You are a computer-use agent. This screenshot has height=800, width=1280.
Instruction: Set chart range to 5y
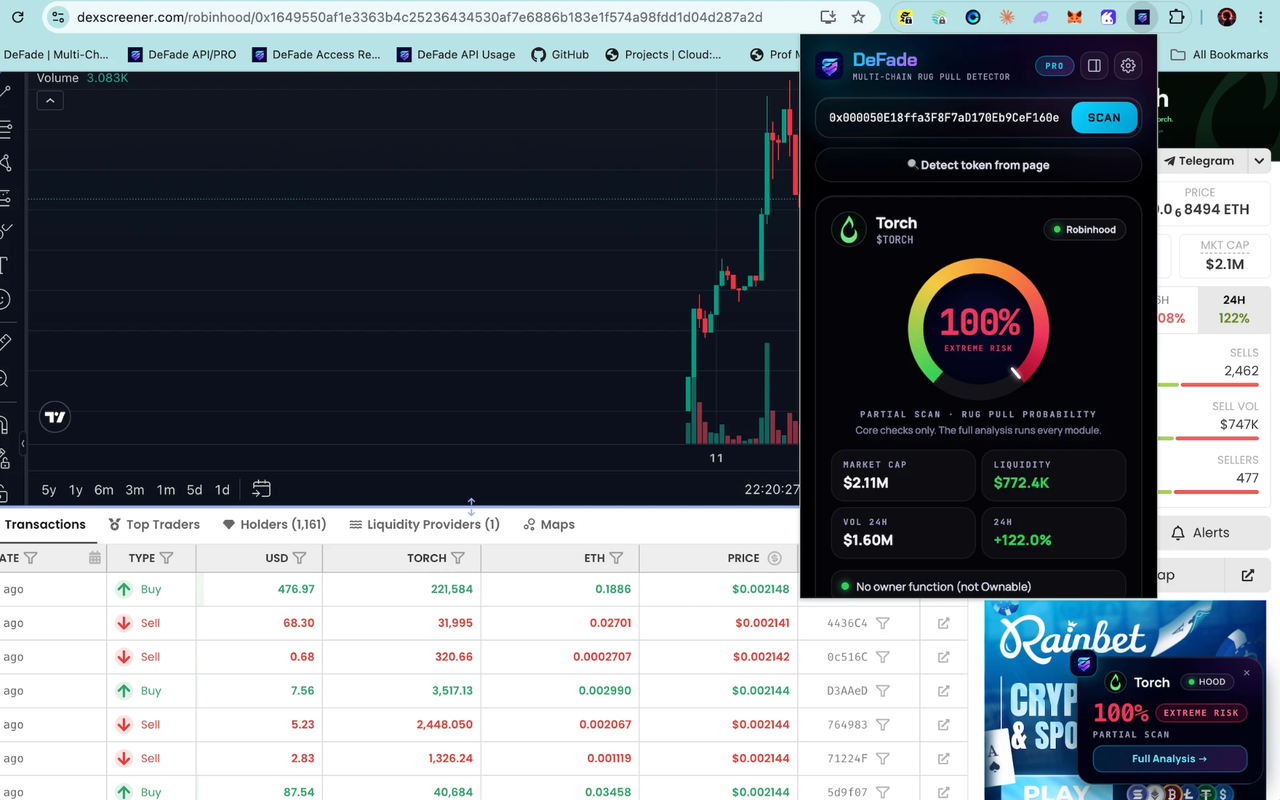(x=48, y=490)
